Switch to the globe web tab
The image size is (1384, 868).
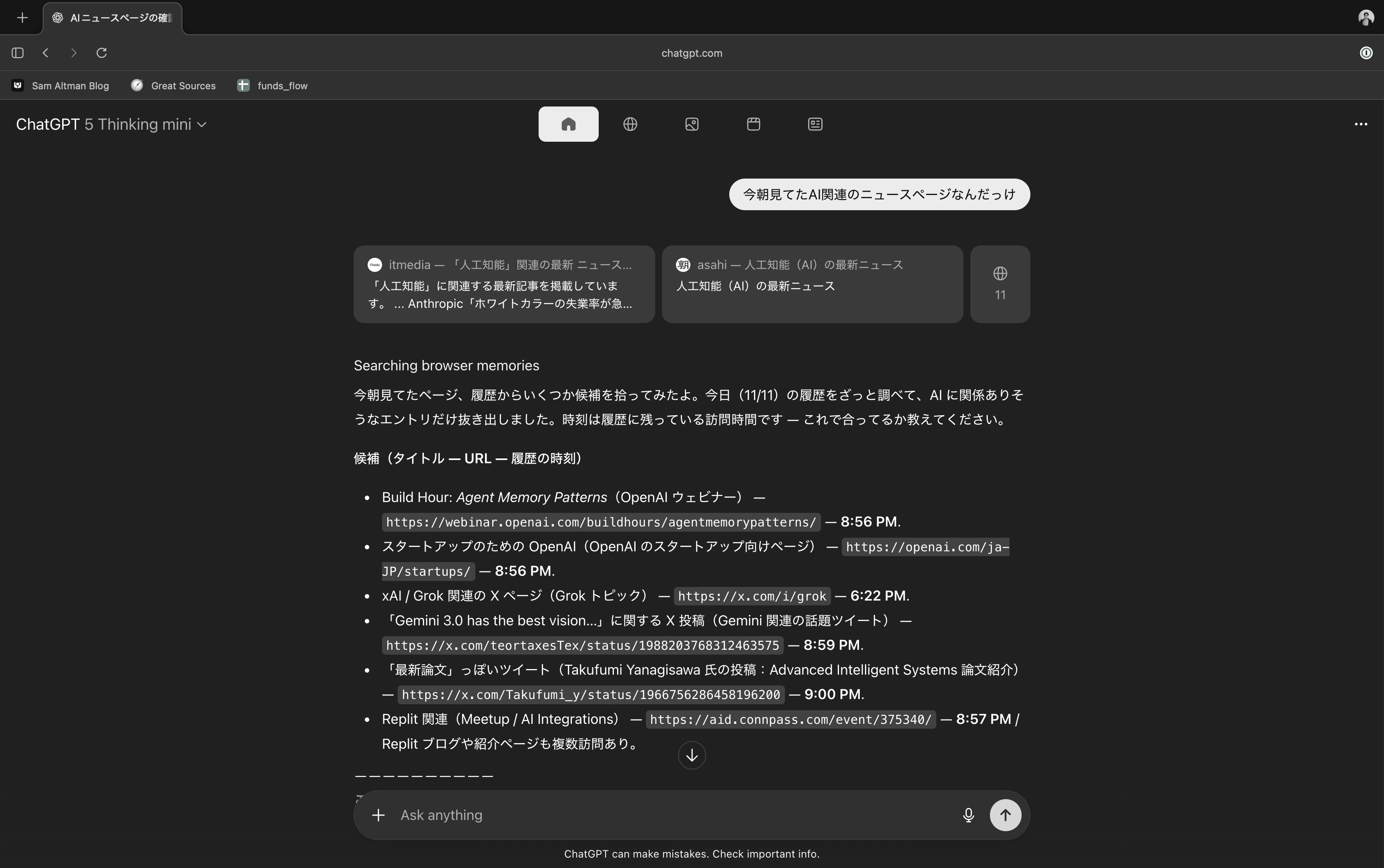pos(630,124)
